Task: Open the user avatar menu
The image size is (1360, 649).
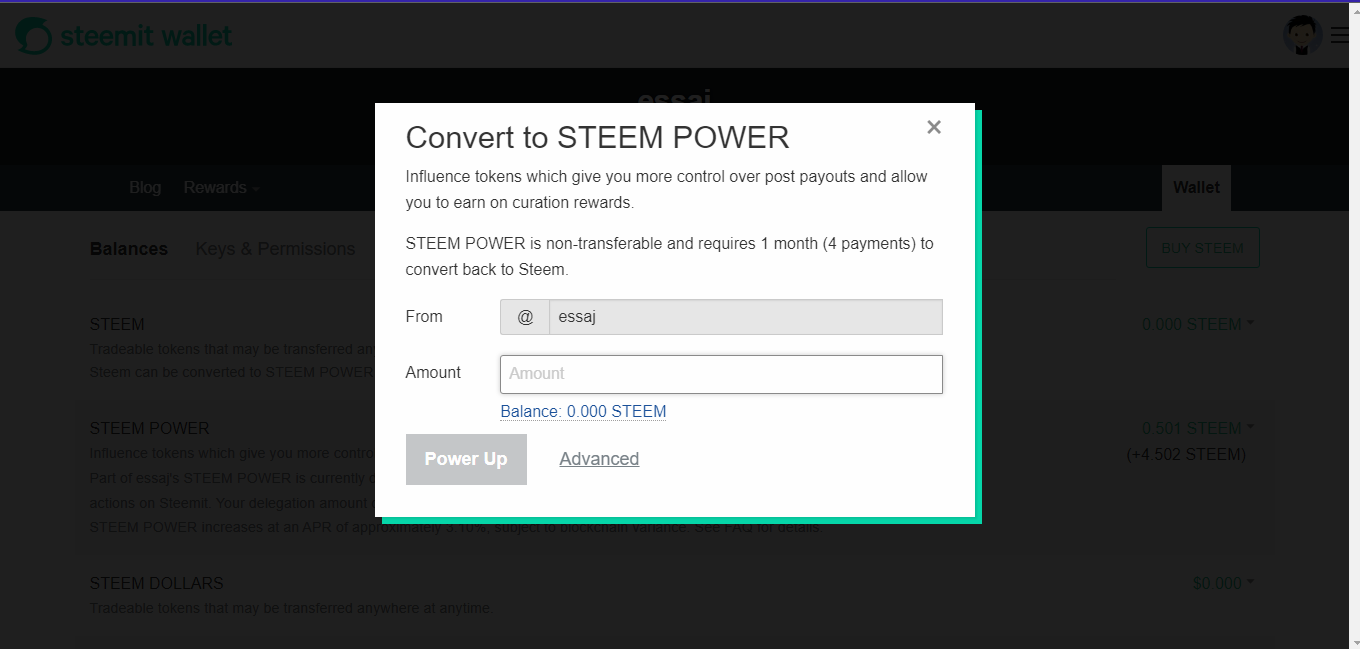Action: click(x=1303, y=36)
